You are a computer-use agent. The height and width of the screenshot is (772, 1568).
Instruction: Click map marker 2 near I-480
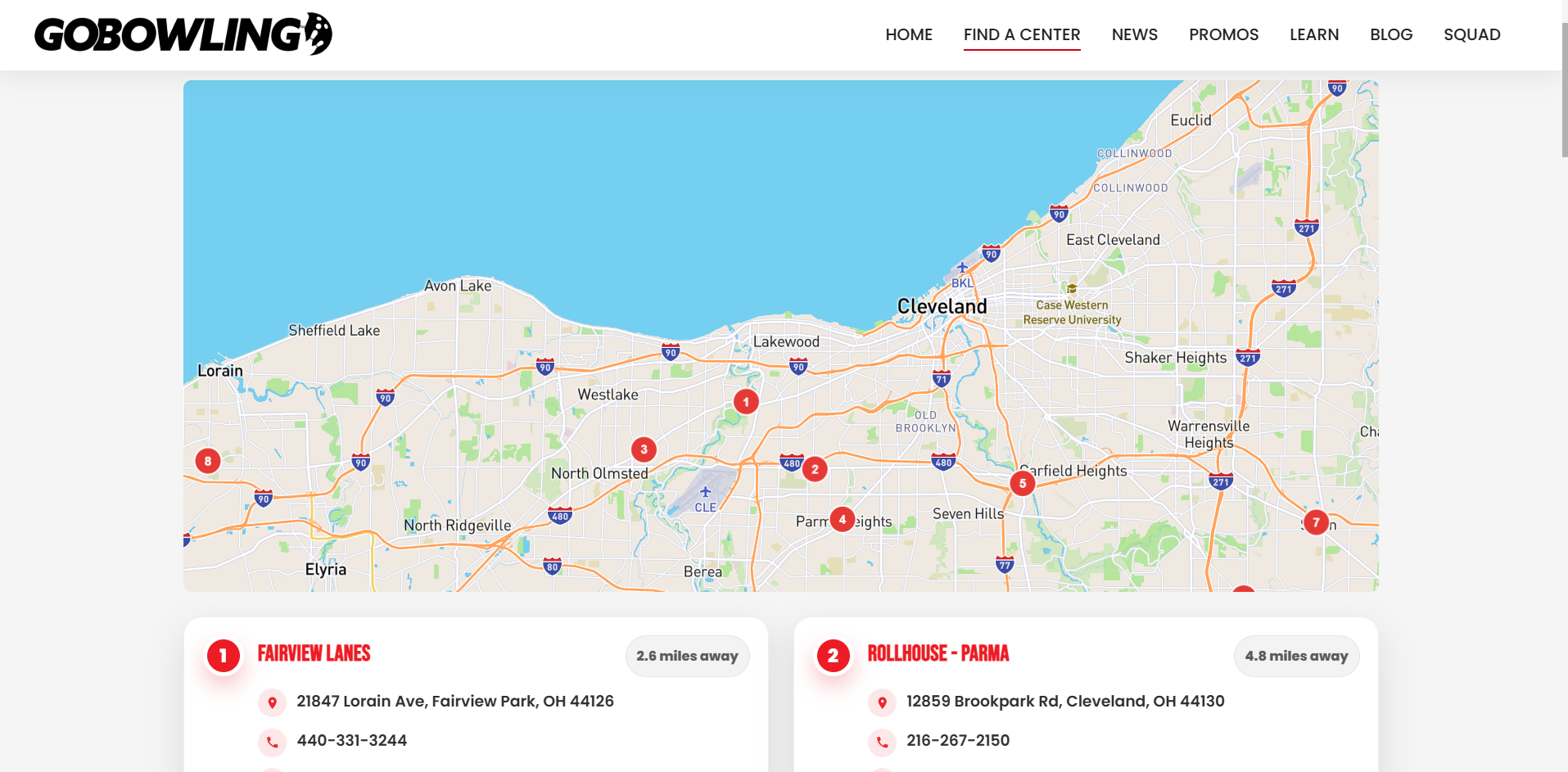814,469
